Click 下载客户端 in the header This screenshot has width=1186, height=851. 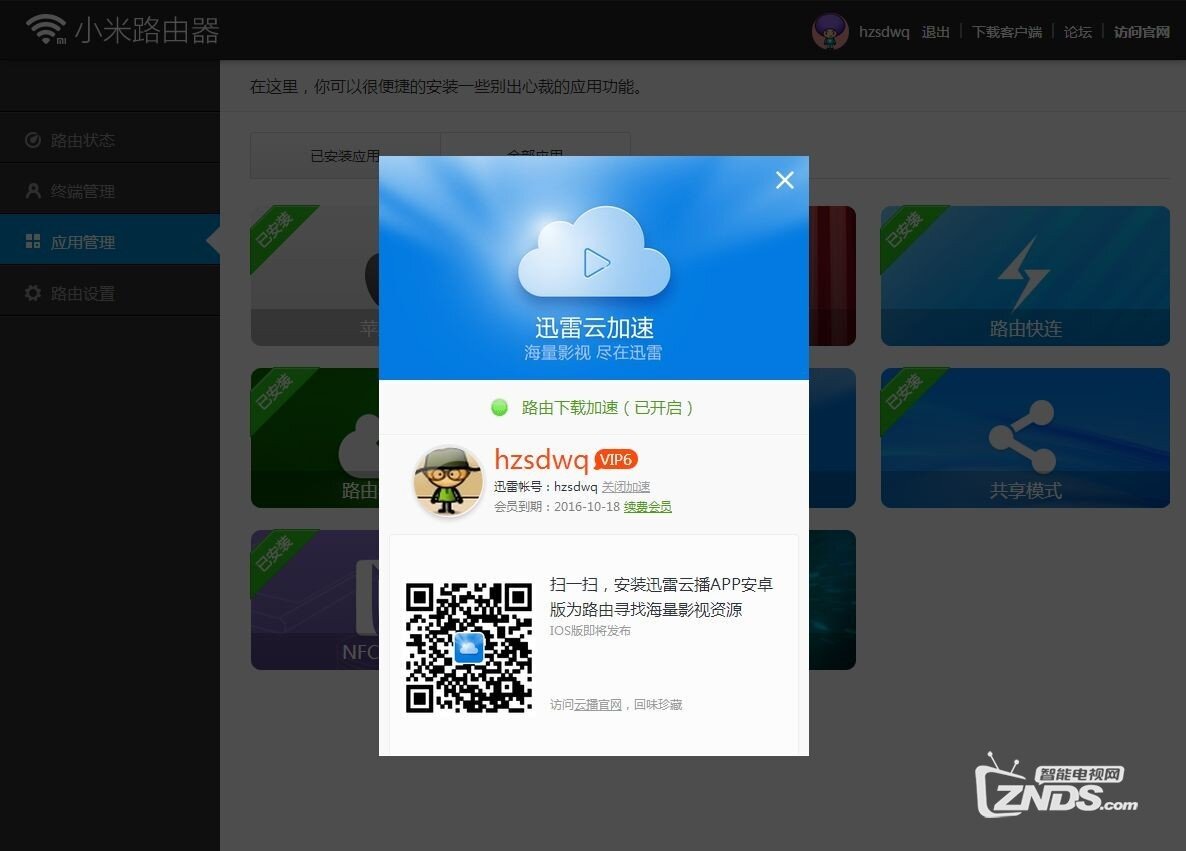click(1007, 32)
